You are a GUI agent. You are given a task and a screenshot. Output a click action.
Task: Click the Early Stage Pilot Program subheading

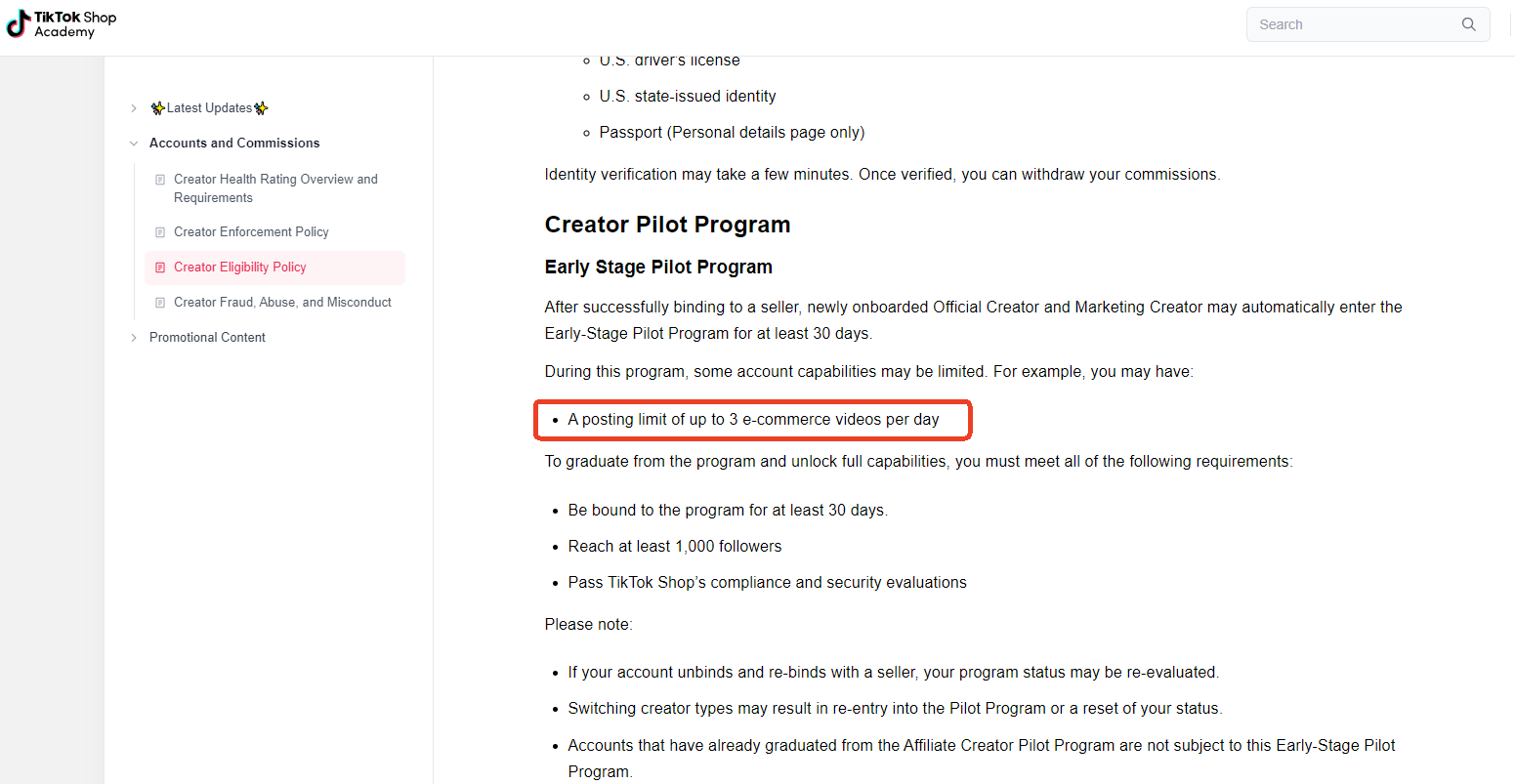tap(658, 268)
